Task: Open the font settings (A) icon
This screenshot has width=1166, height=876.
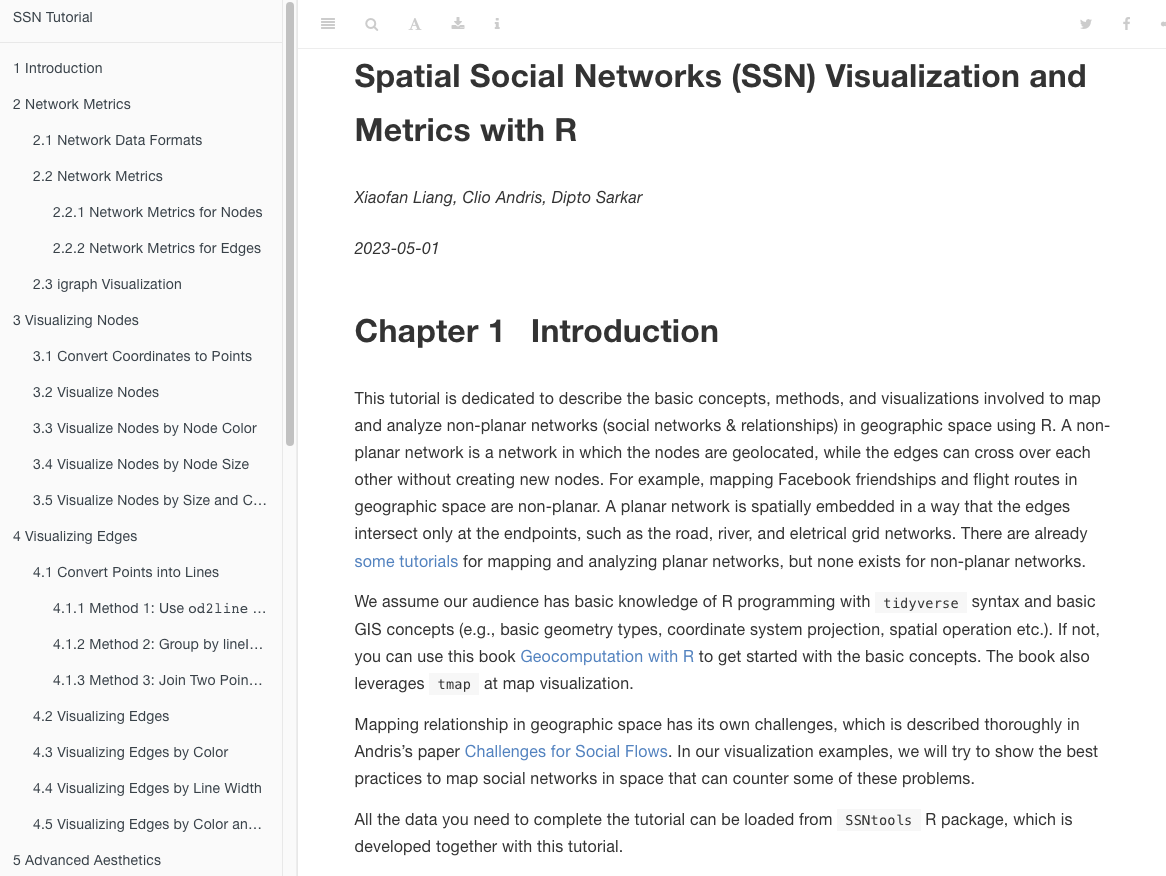Action: pos(414,23)
